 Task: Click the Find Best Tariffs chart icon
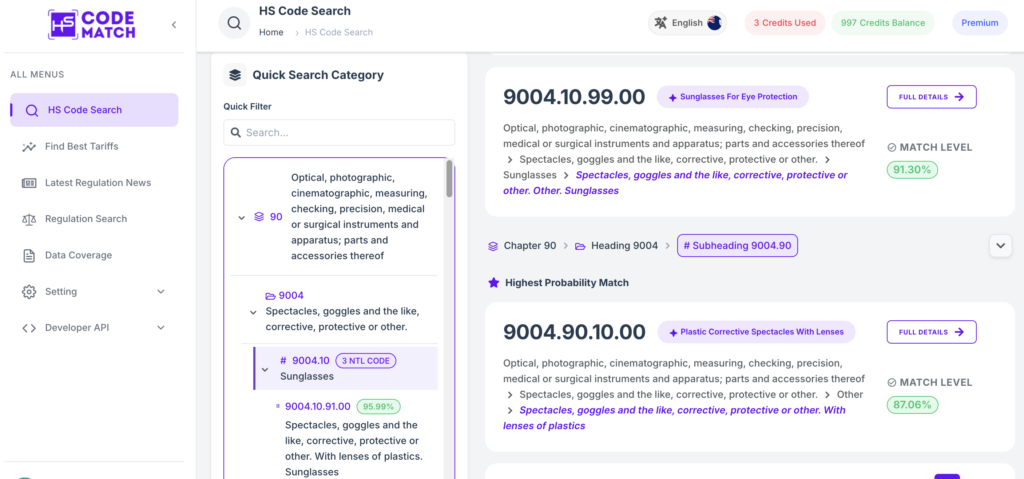tap(29, 146)
